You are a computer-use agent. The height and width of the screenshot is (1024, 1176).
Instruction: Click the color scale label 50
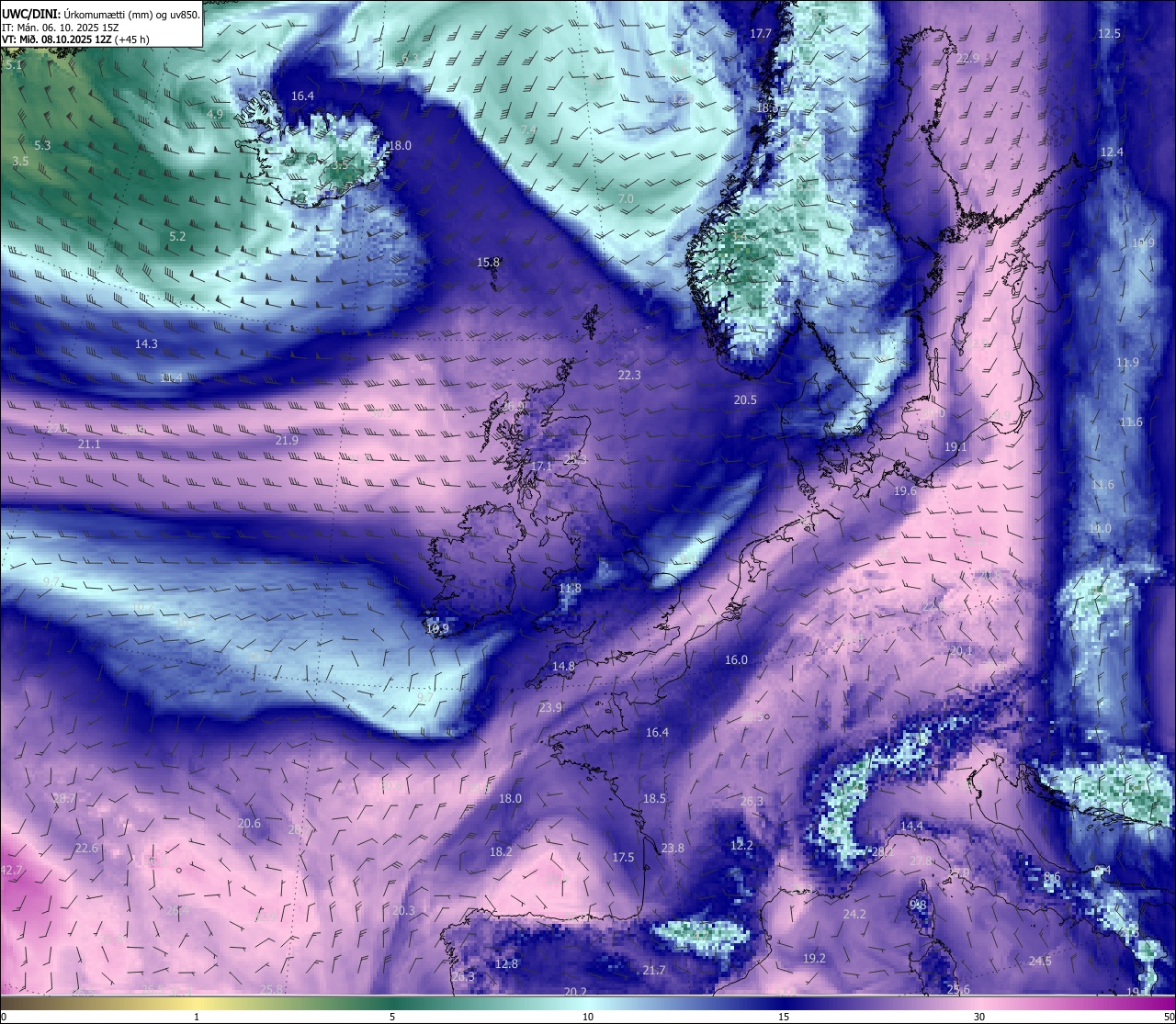point(1168,1018)
